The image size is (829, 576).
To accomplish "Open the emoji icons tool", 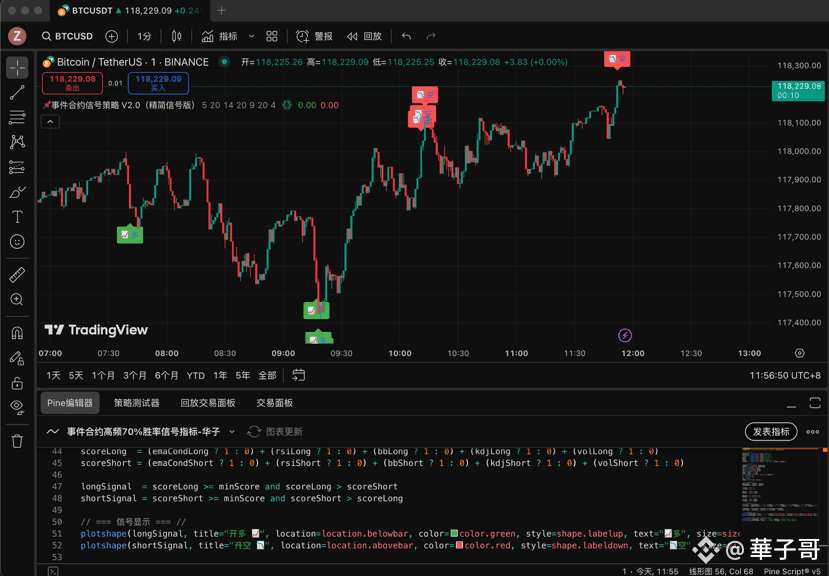I will point(17,242).
